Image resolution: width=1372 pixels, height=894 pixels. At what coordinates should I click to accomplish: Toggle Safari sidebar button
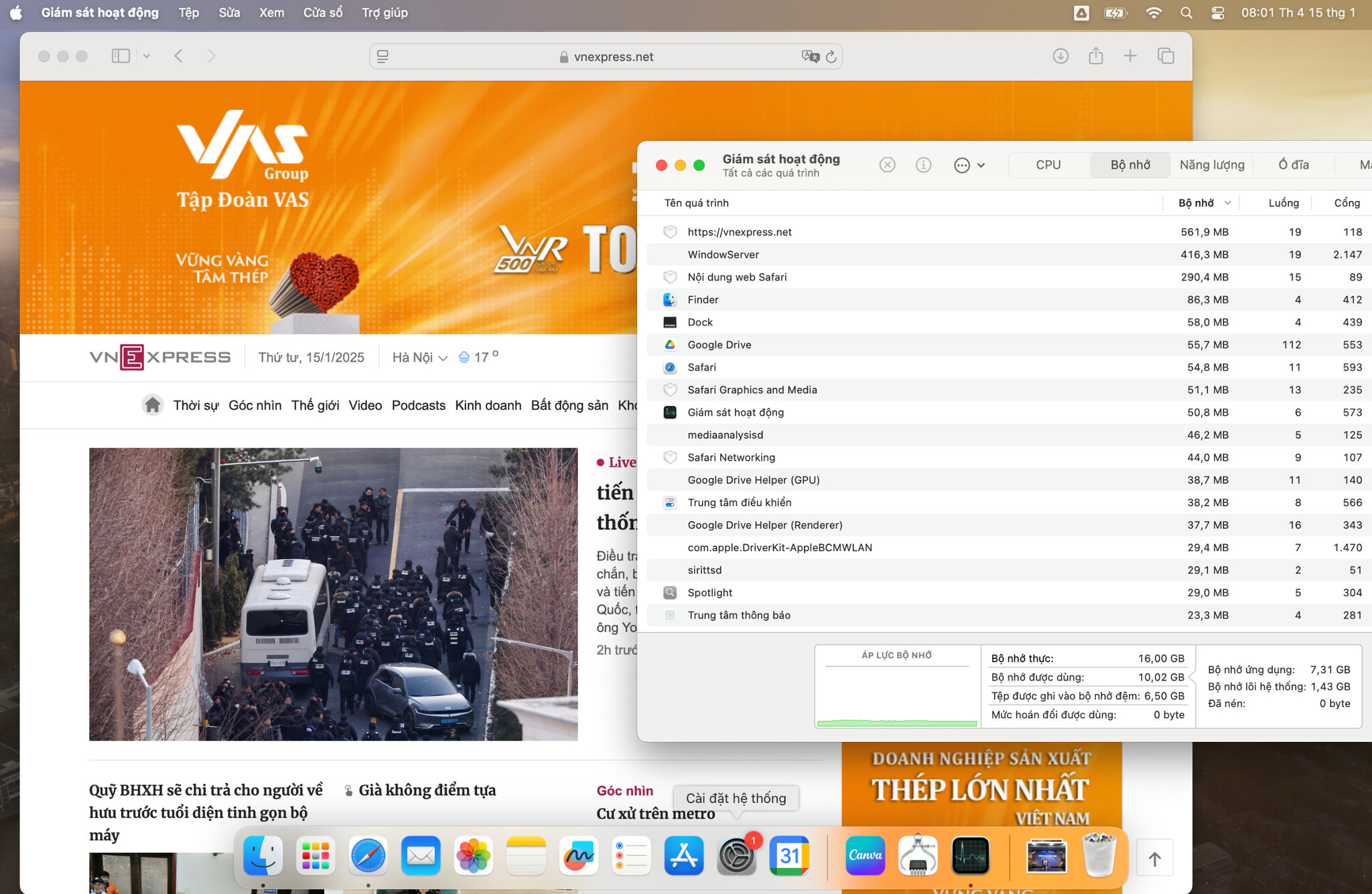point(121,56)
